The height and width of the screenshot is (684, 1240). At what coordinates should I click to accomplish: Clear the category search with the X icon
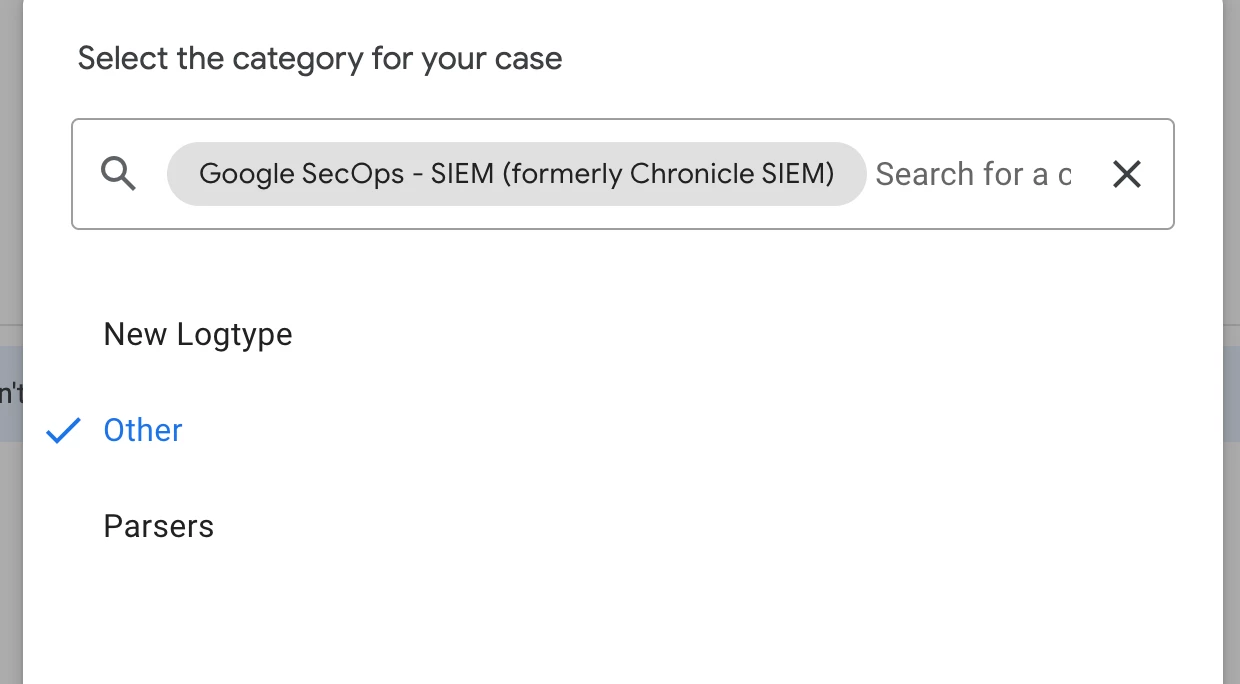[1127, 174]
